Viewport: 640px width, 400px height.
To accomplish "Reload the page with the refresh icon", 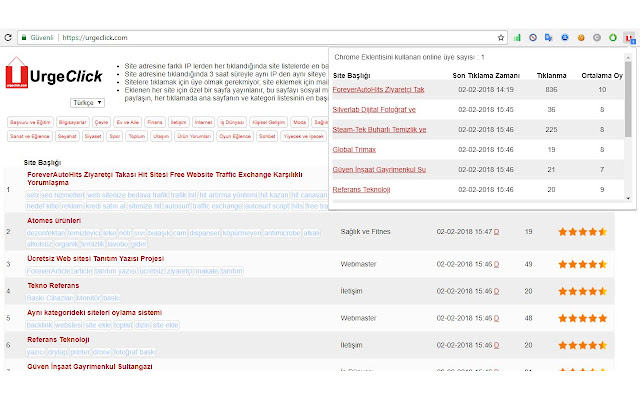I will (8, 38).
